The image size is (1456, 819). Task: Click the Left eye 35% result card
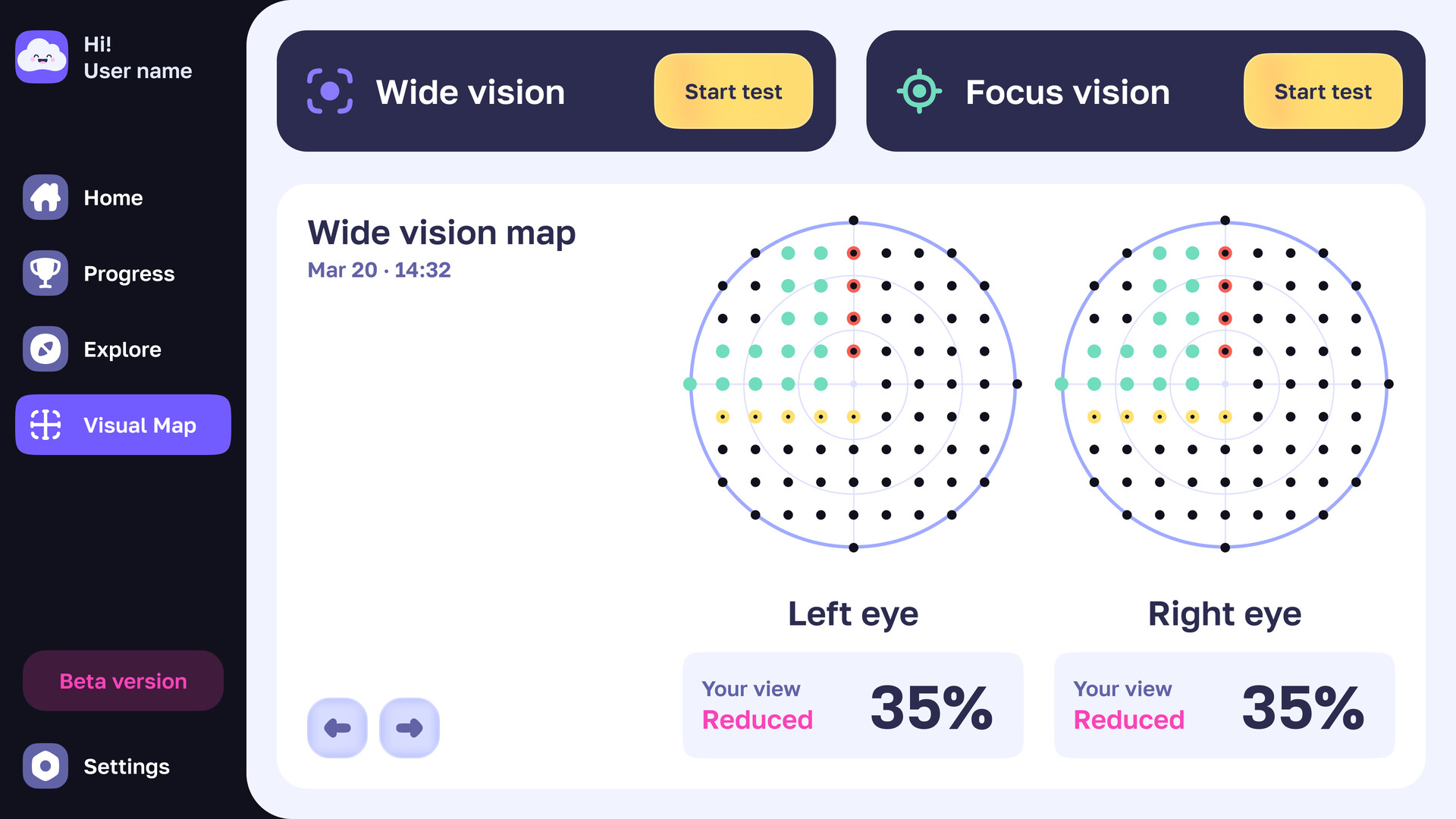point(853,705)
